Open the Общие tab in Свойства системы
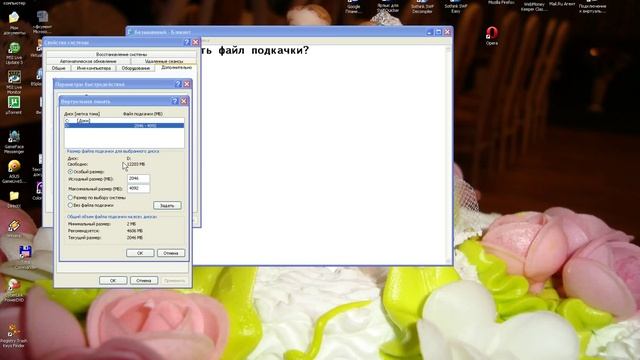The image size is (640, 360). (58, 68)
